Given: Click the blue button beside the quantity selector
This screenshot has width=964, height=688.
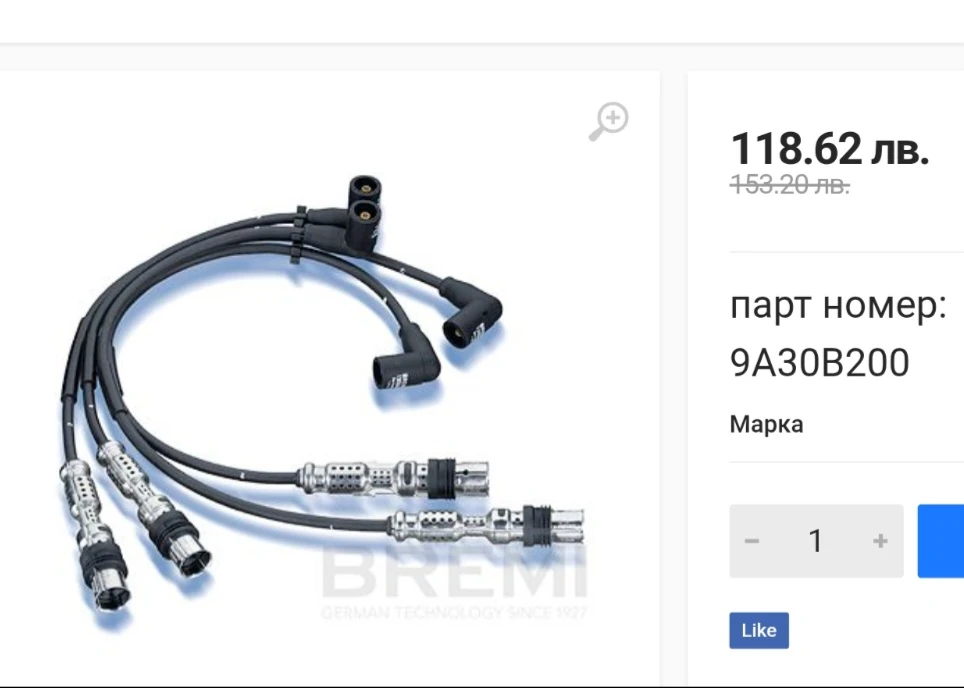Looking at the screenshot, I should tap(941, 541).
